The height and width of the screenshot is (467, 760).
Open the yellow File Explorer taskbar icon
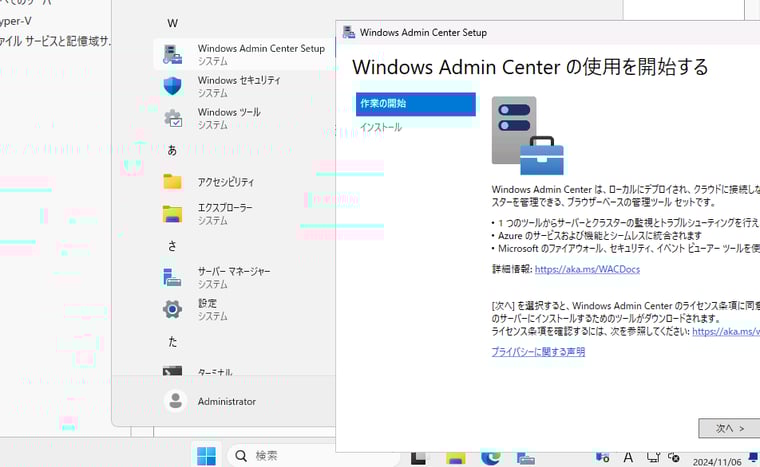(456, 458)
